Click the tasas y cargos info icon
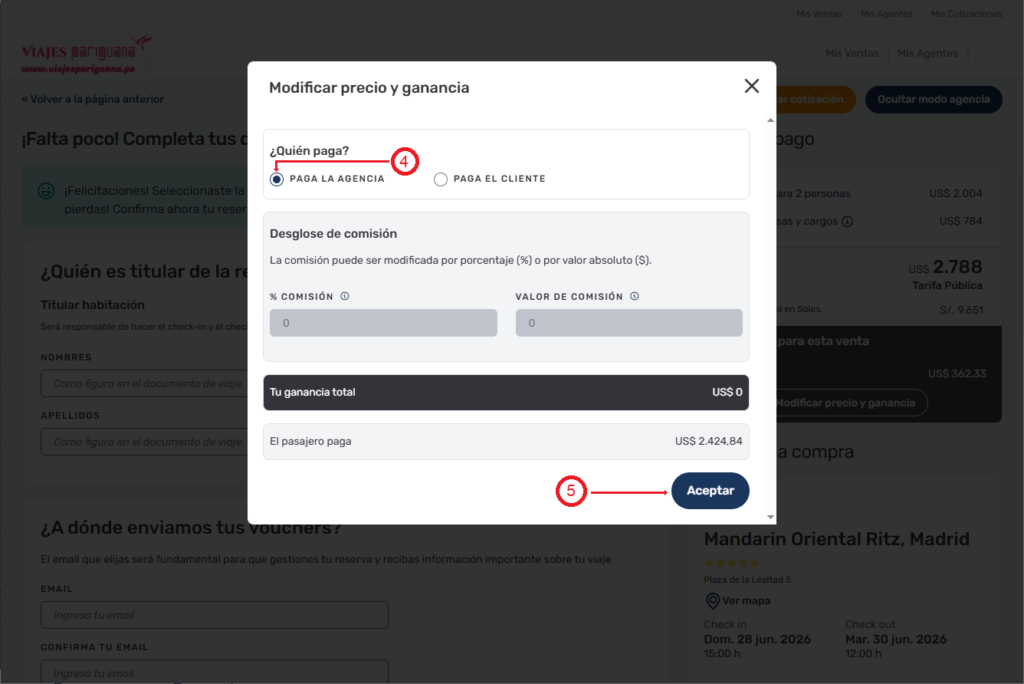 [x=847, y=221]
